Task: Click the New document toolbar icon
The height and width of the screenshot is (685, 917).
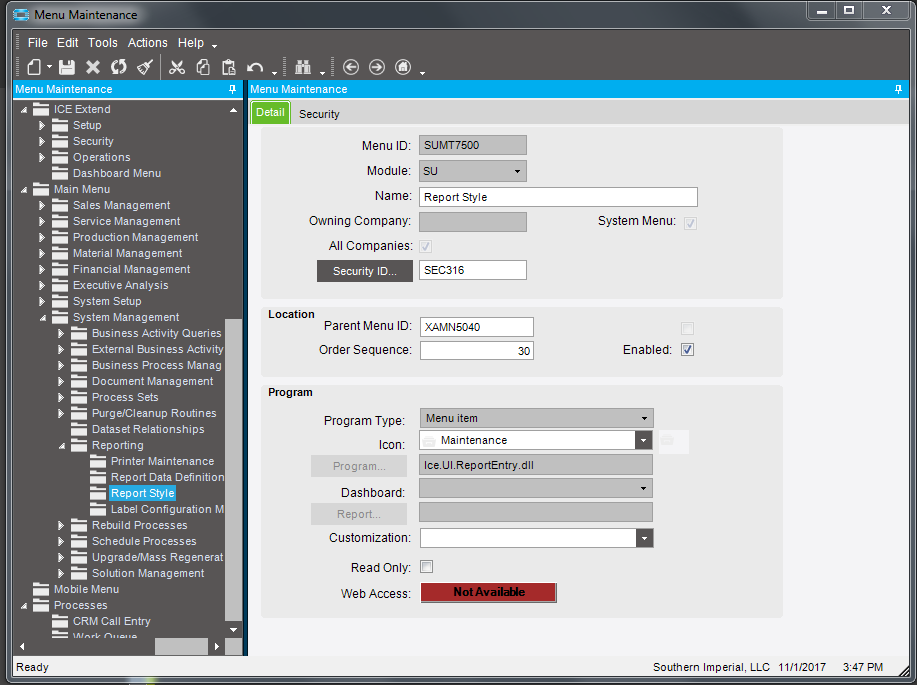Action: pos(35,67)
